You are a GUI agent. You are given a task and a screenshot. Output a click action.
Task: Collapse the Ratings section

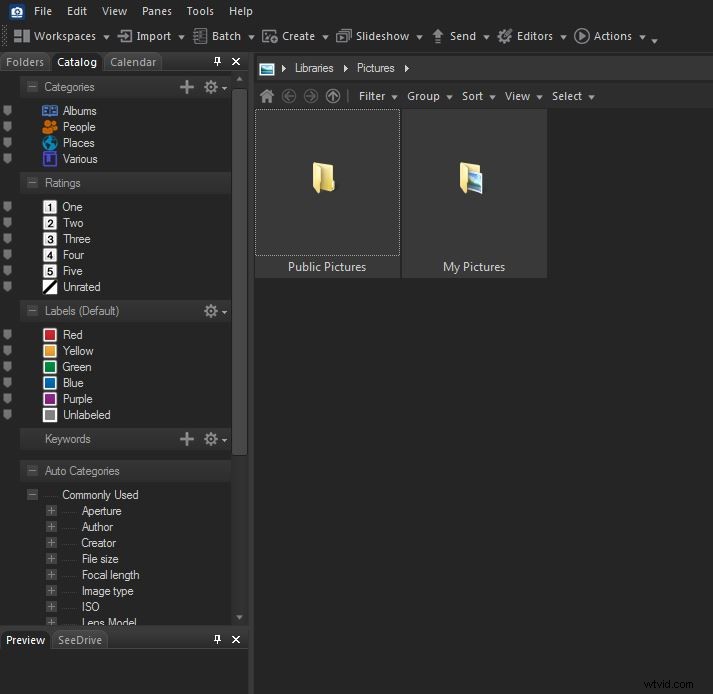coord(33,183)
